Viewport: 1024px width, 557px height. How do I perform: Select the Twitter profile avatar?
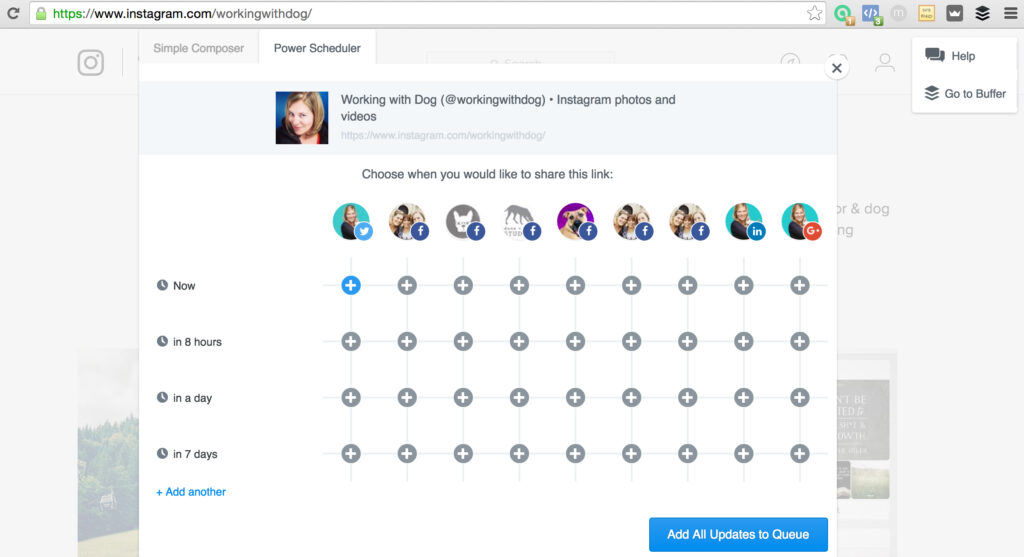pos(352,221)
